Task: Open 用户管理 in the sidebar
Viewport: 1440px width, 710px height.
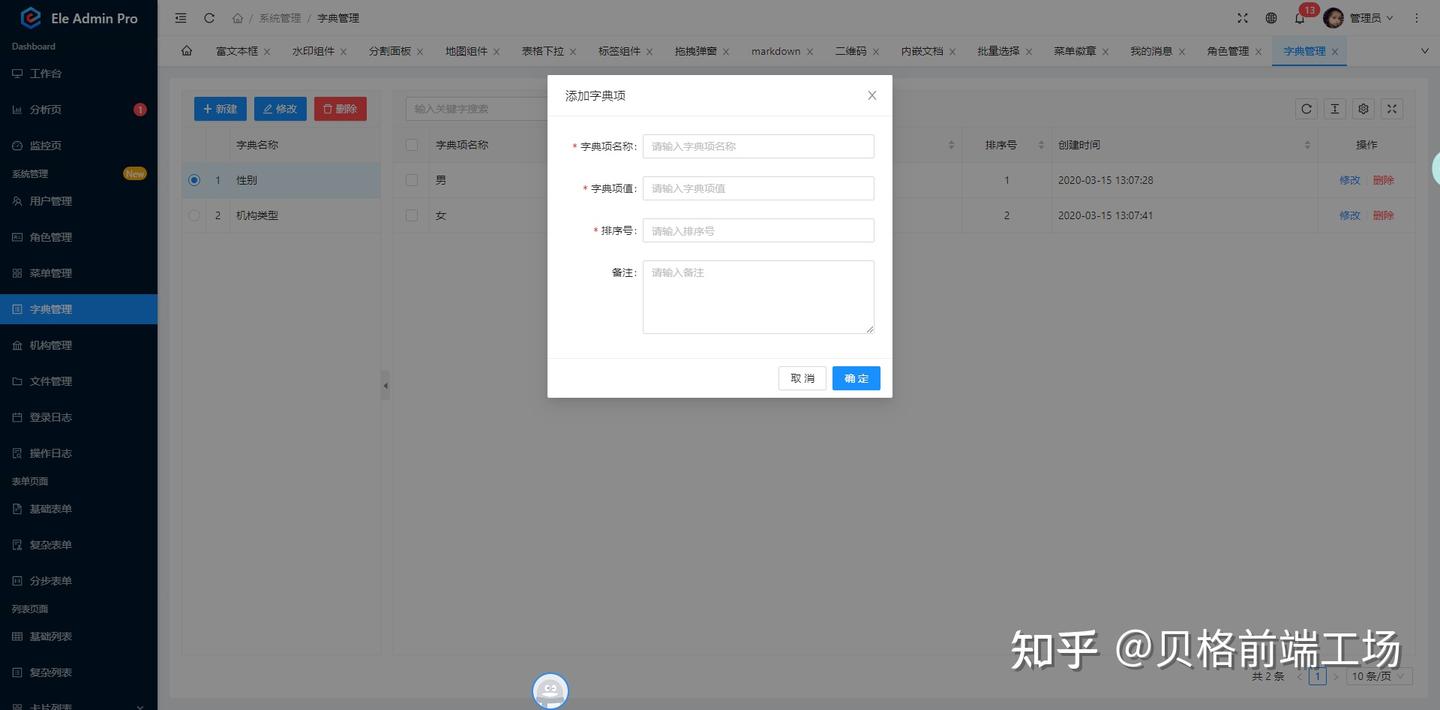Action: pos(48,200)
